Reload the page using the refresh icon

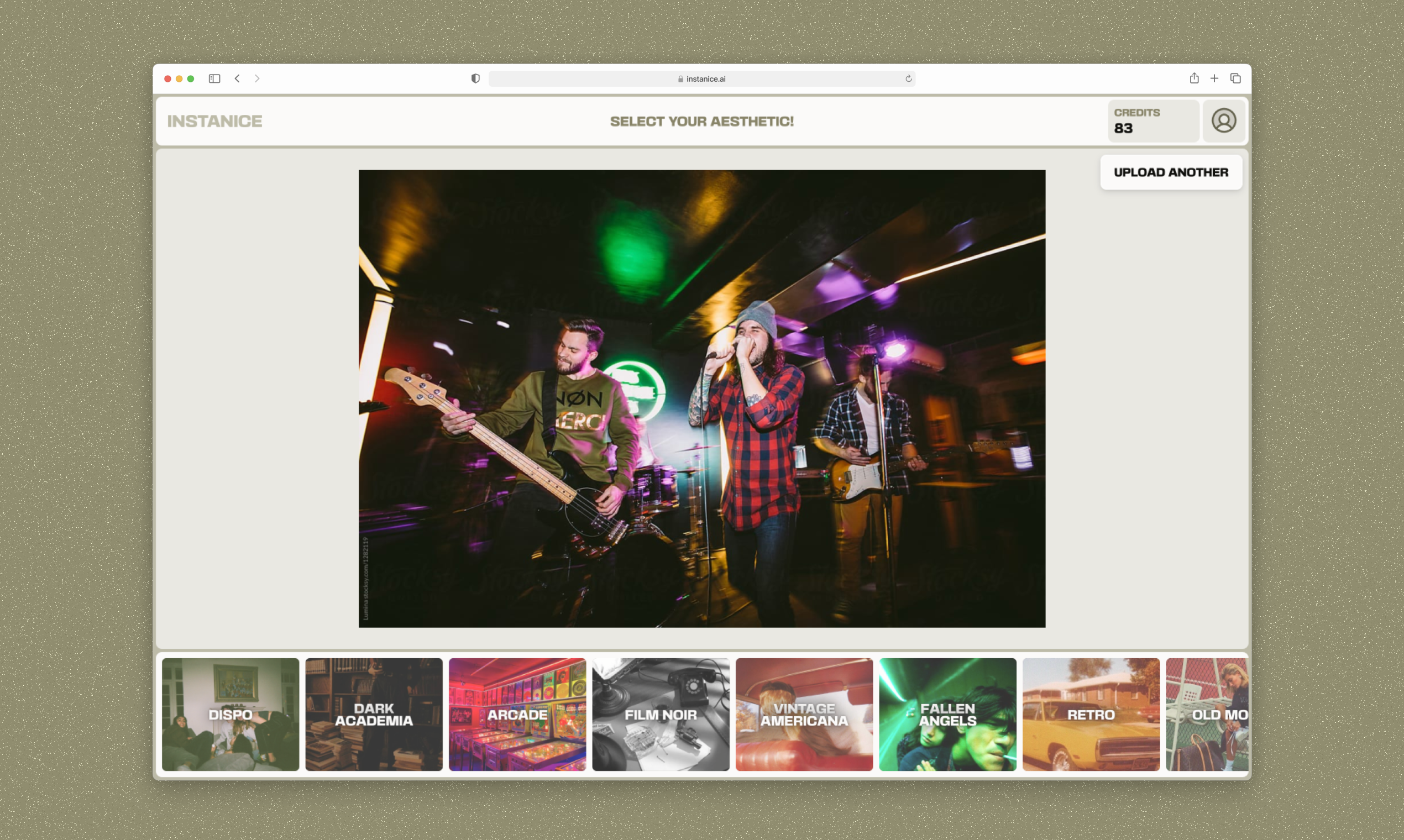coord(908,78)
